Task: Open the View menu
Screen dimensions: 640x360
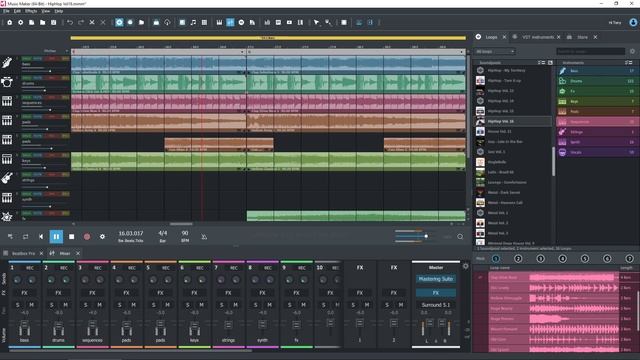Action: [46, 11]
